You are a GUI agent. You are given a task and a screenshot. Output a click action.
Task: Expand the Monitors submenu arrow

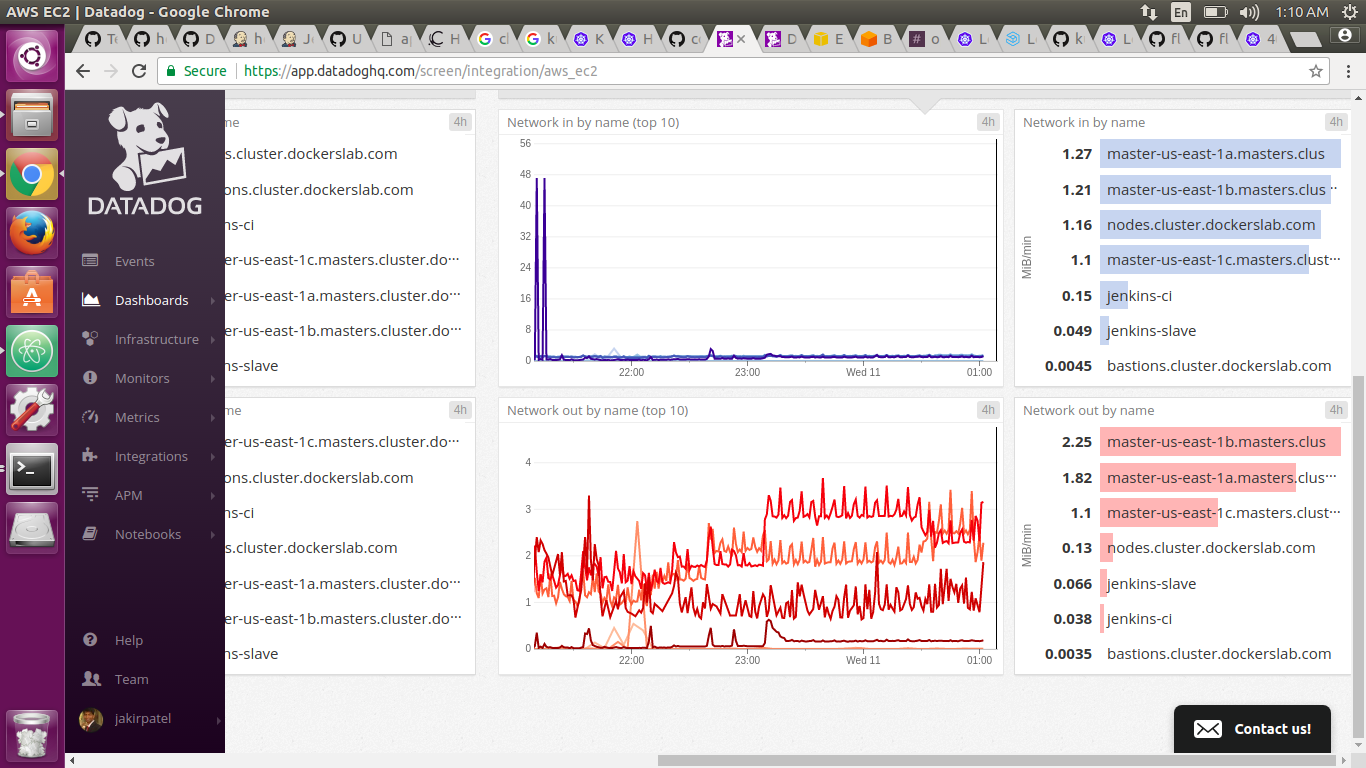coord(214,378)
